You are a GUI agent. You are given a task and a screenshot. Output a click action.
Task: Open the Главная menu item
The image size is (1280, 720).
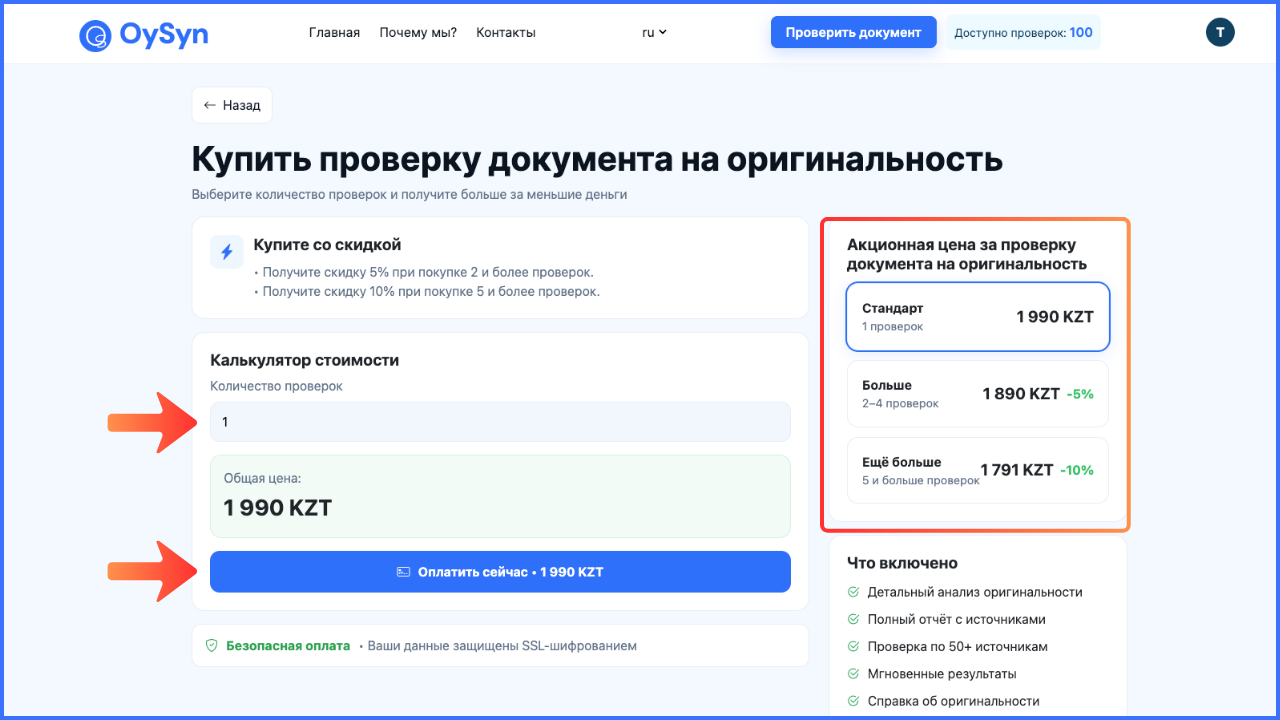tap(334, 31)
